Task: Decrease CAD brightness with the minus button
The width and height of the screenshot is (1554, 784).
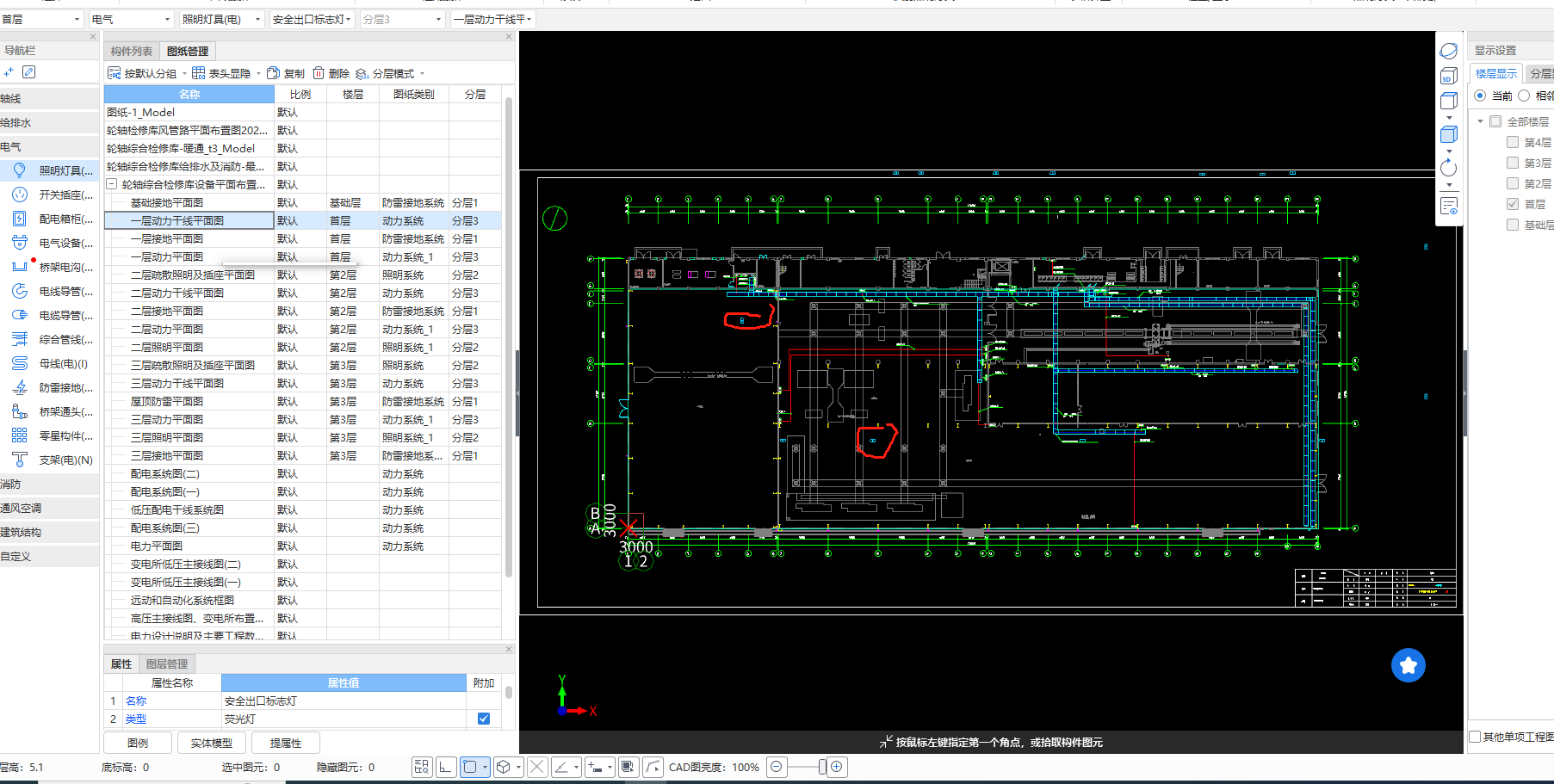Action: pos(777,767)
